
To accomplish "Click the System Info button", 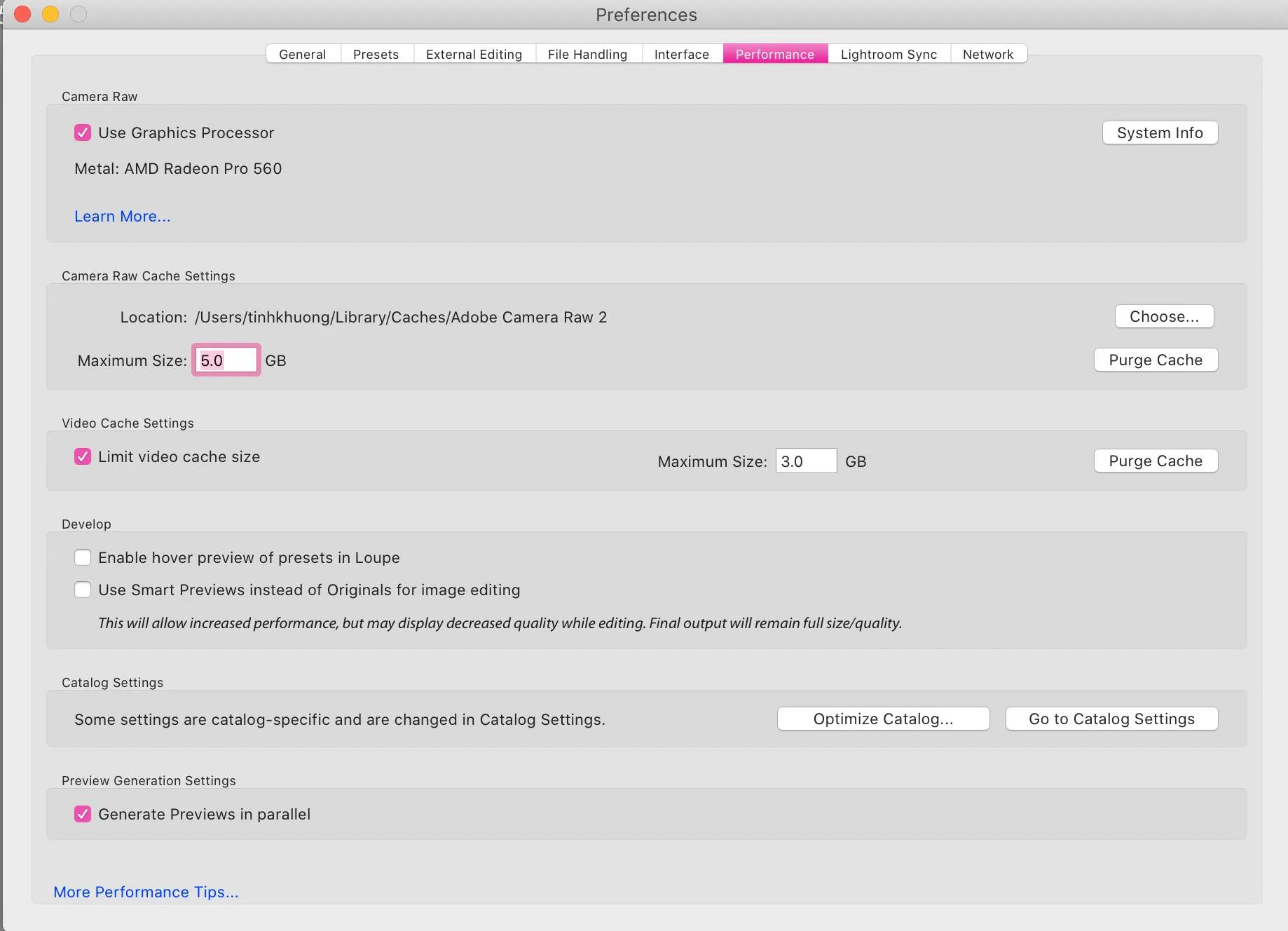I will (1160, 132).
